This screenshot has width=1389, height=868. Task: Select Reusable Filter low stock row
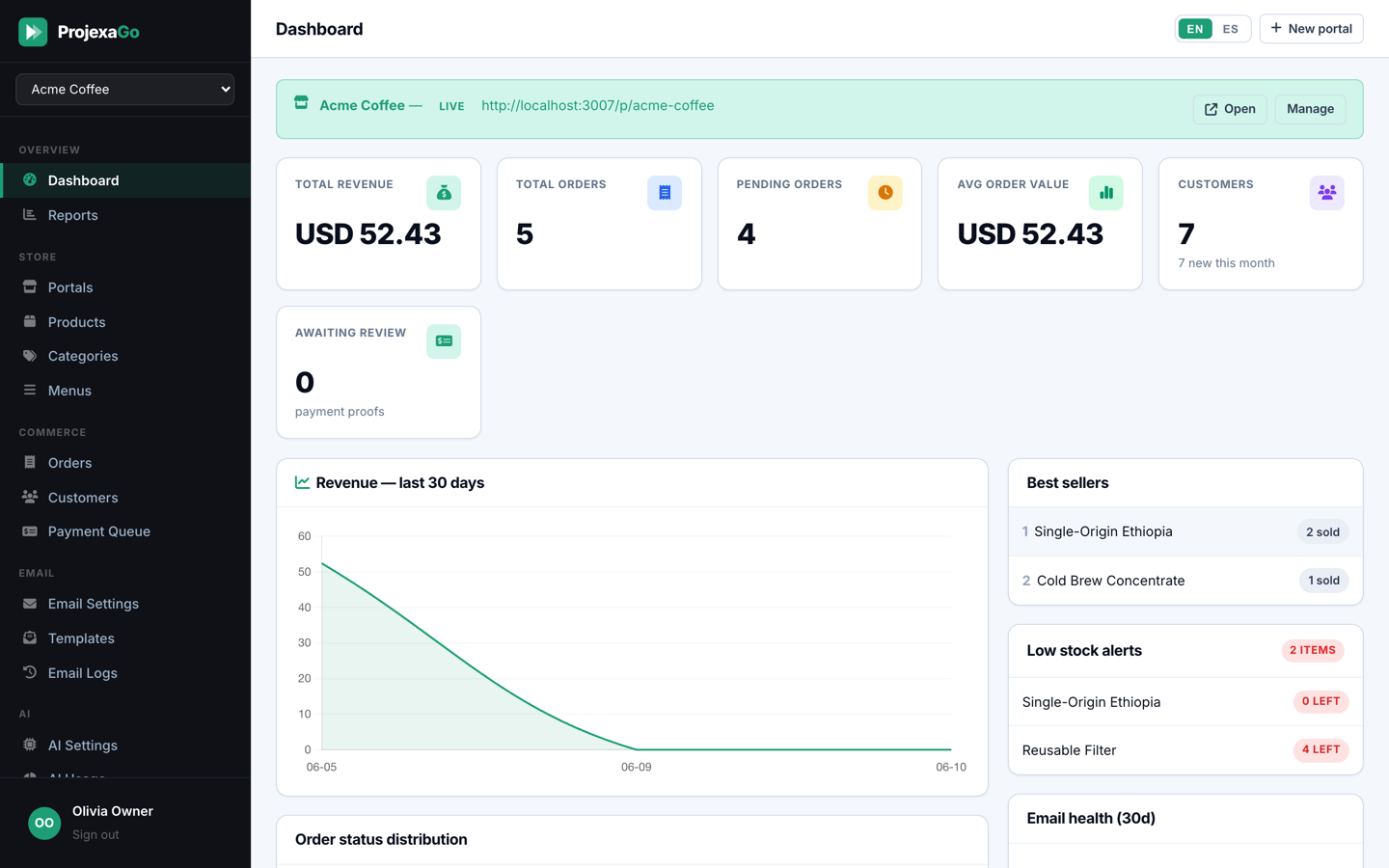tap(1185, 750)
